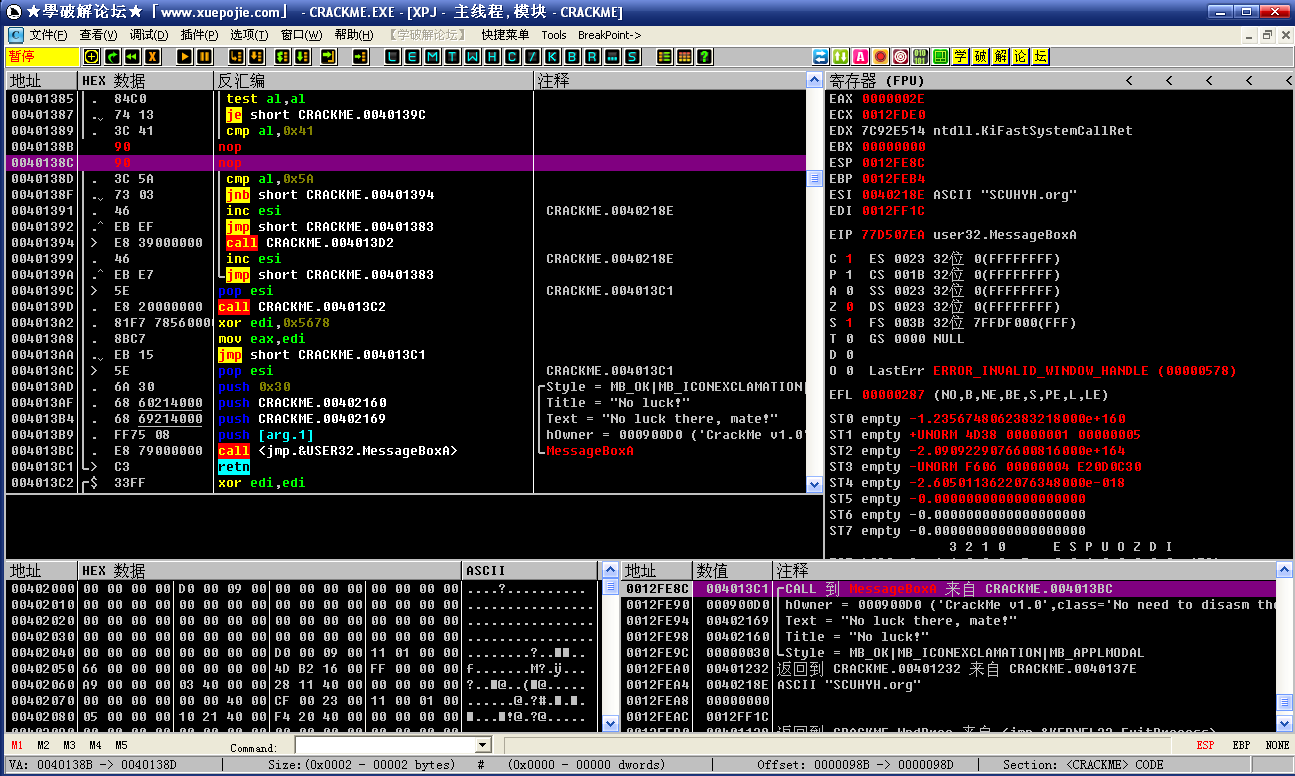Open the CPU (C) window icon
This screenshot has width=1295, height=776.
(512, 57)
